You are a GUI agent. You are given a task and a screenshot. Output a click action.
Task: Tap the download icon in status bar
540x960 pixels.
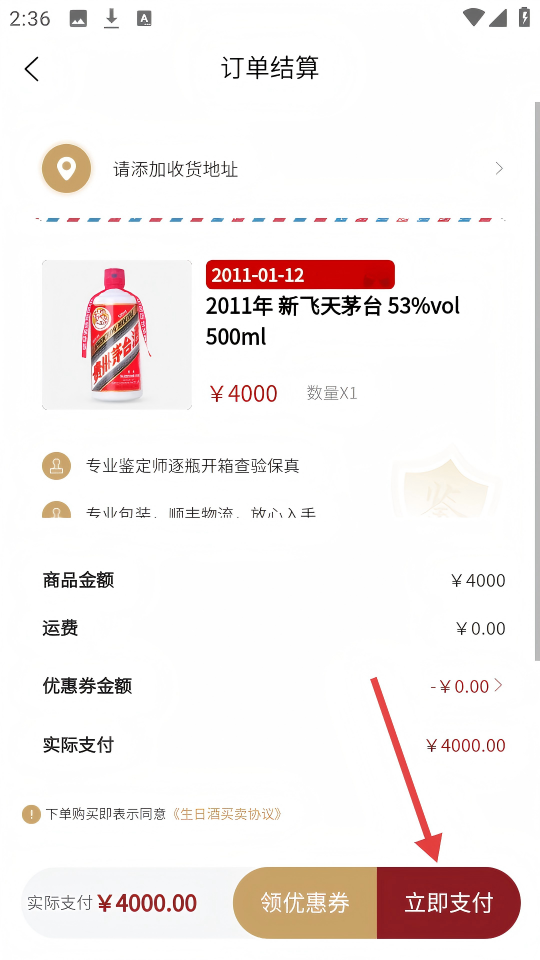111,18
